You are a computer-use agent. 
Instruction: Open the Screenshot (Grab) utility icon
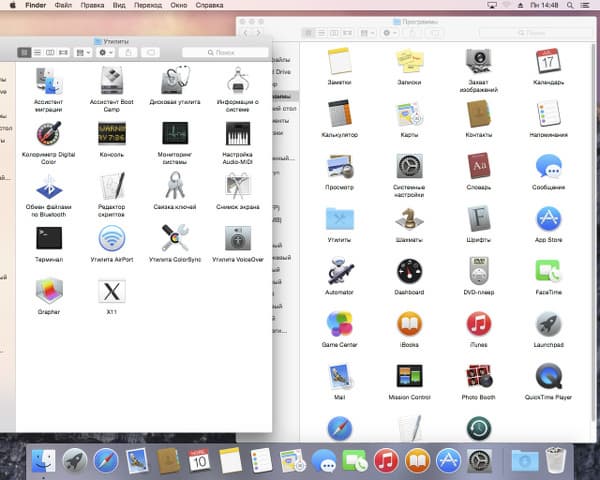tap(238, 186)
